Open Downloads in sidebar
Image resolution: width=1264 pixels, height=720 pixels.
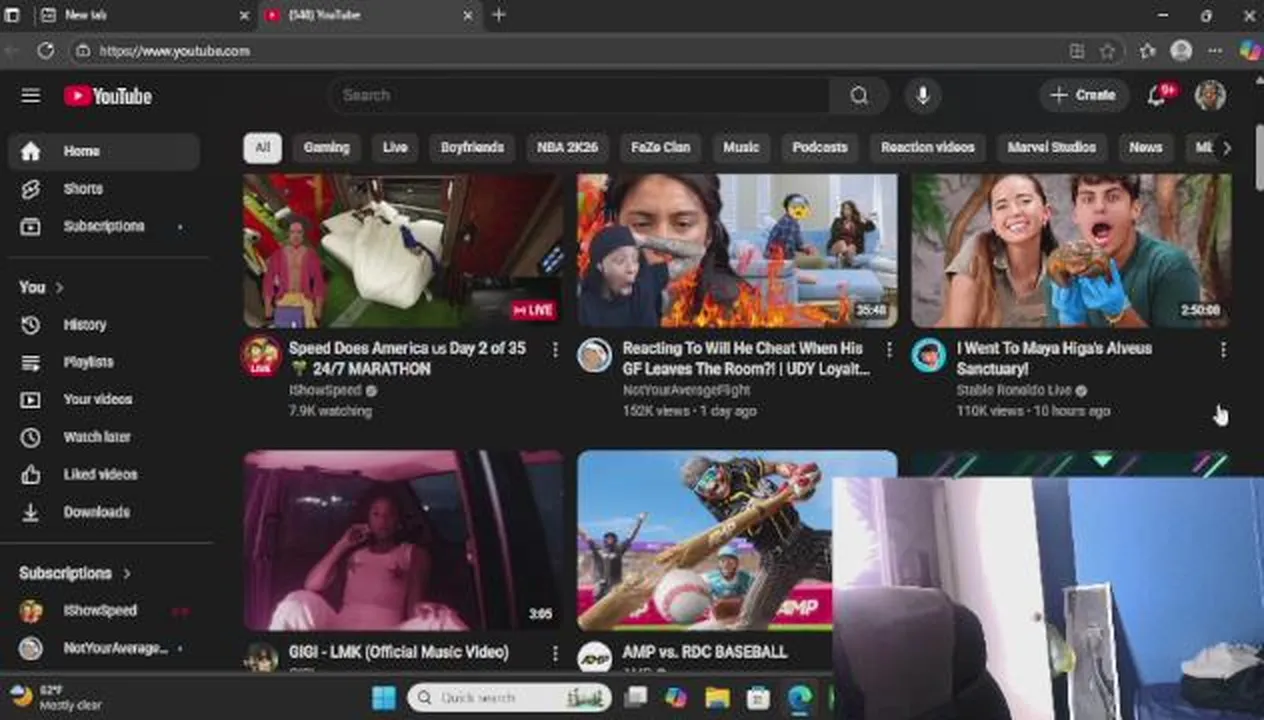click(104, 513)
